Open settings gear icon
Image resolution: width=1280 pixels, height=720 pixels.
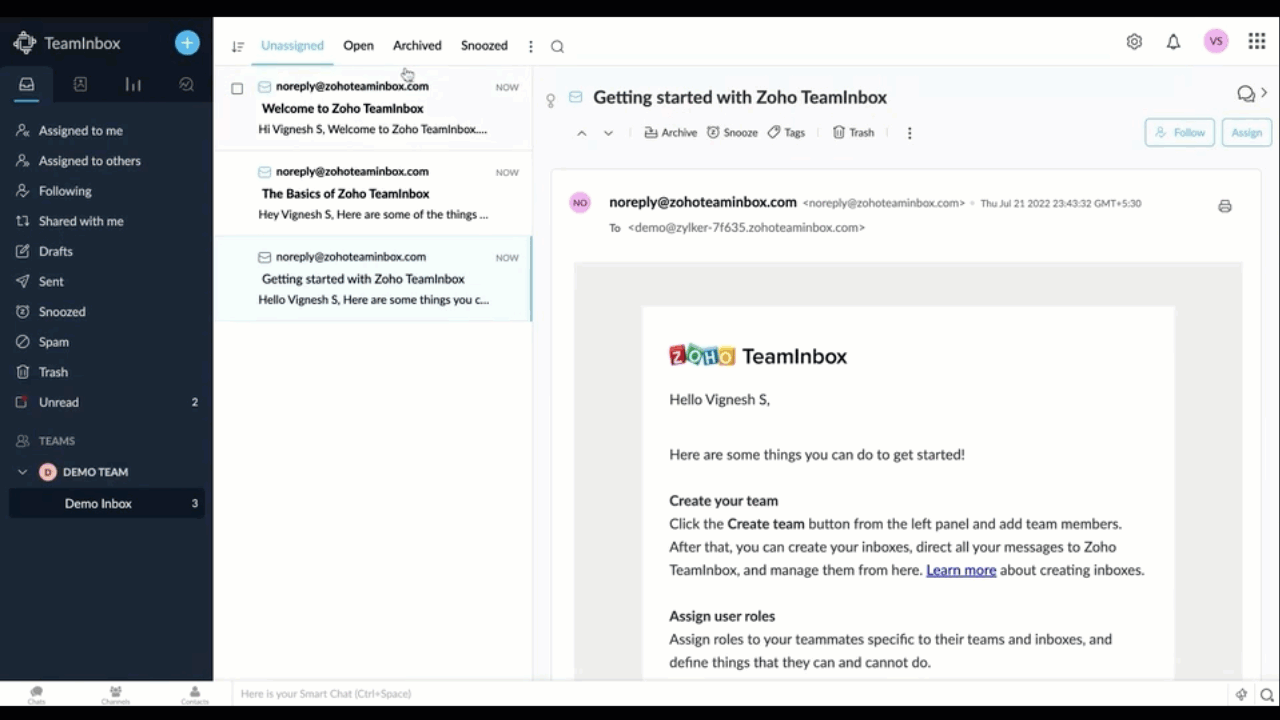point(1134,42)
